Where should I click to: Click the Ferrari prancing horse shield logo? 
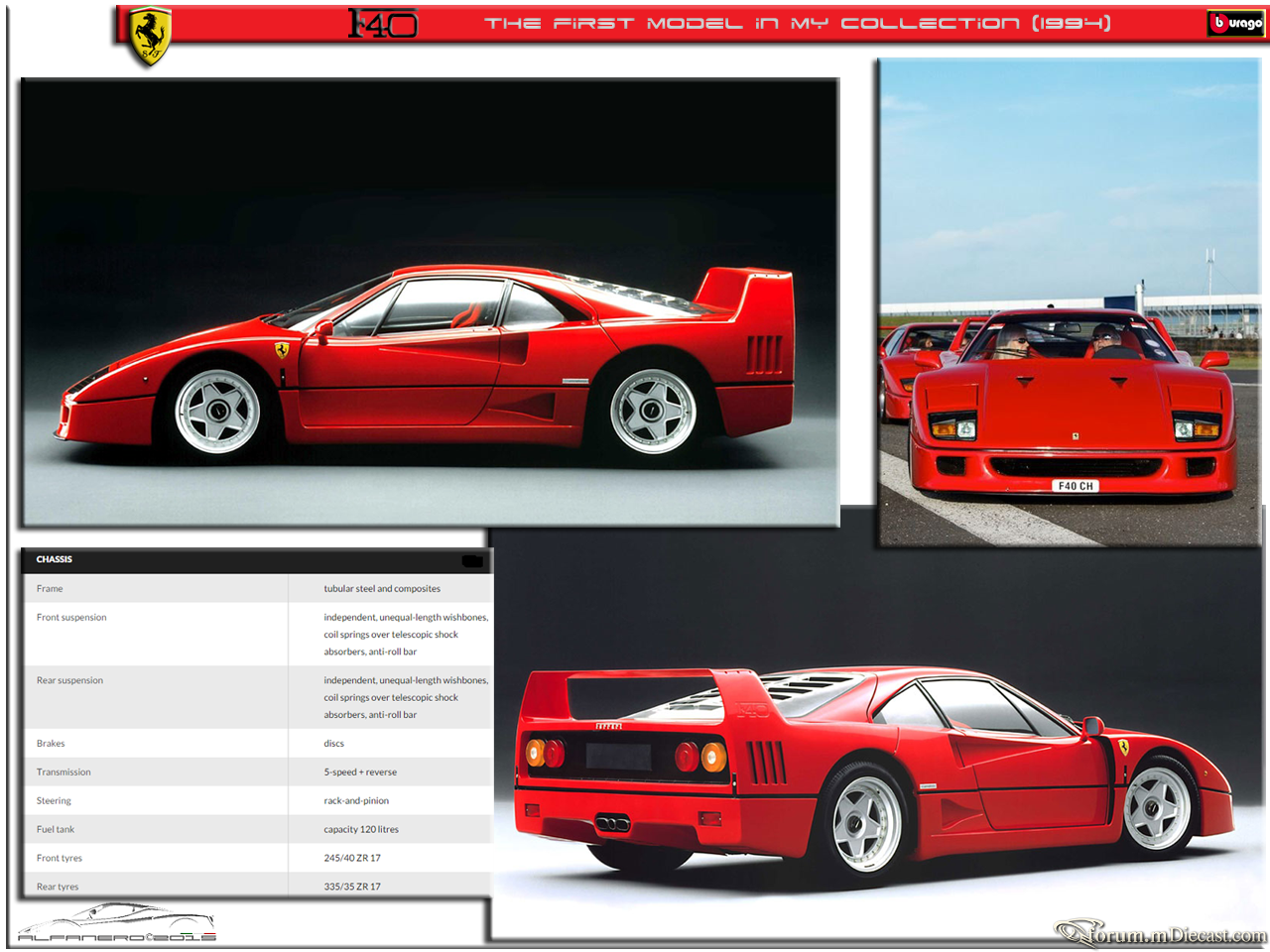point(151,37)
